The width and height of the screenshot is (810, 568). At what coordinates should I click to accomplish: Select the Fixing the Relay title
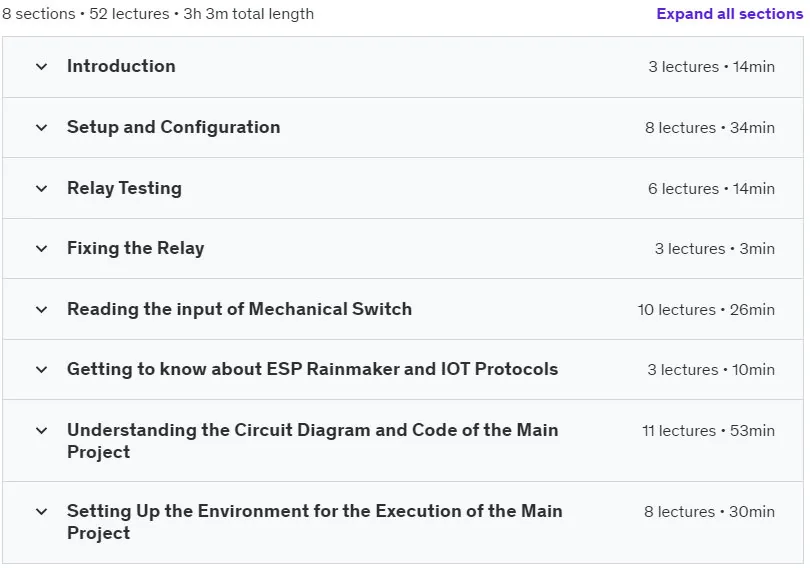[136, 248]
